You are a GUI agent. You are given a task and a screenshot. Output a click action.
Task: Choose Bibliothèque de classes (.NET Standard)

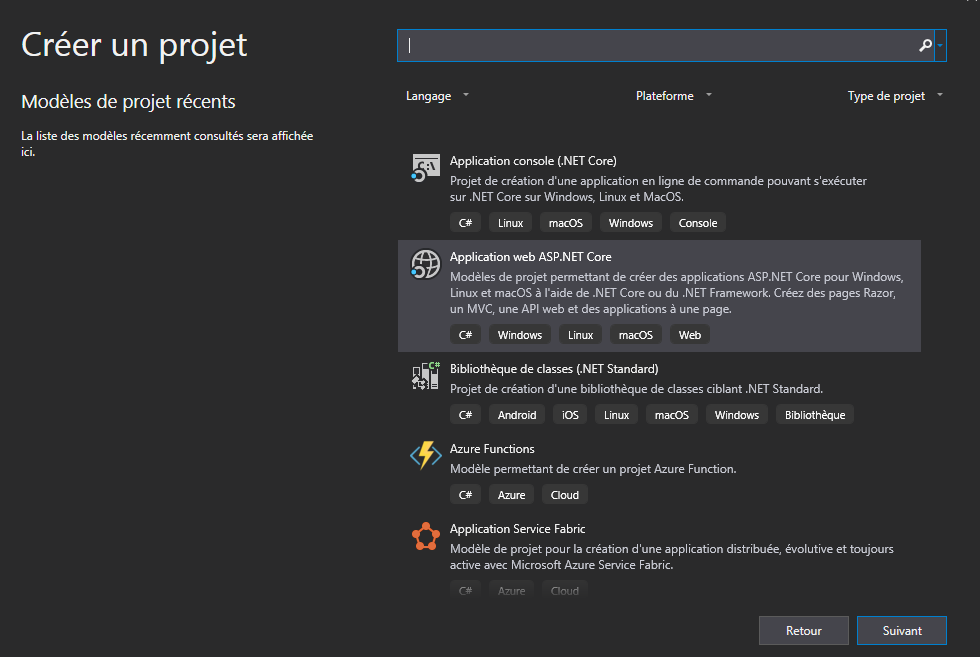(x=553, y=368)
